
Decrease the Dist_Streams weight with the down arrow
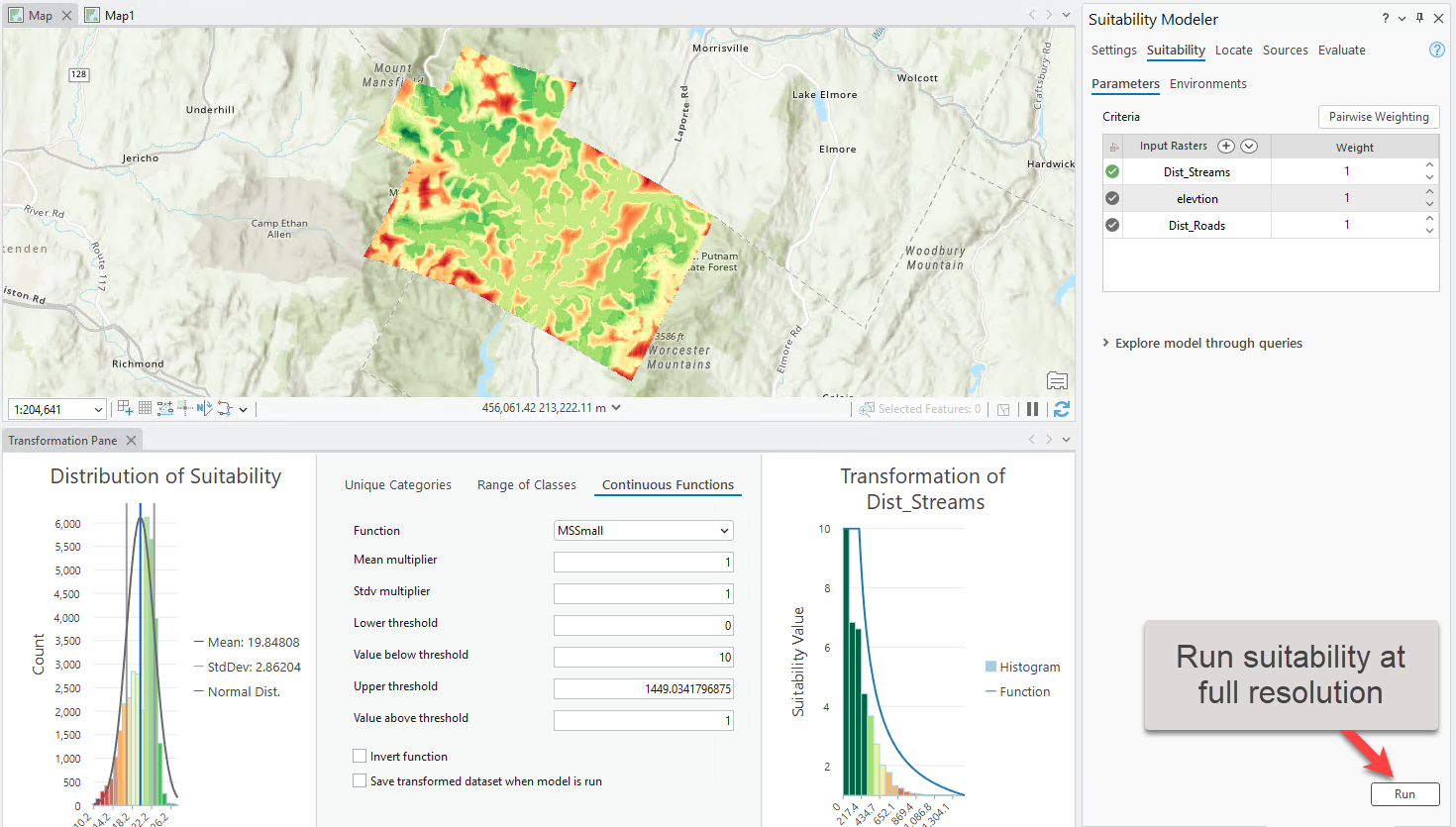tap(1429, 177)
